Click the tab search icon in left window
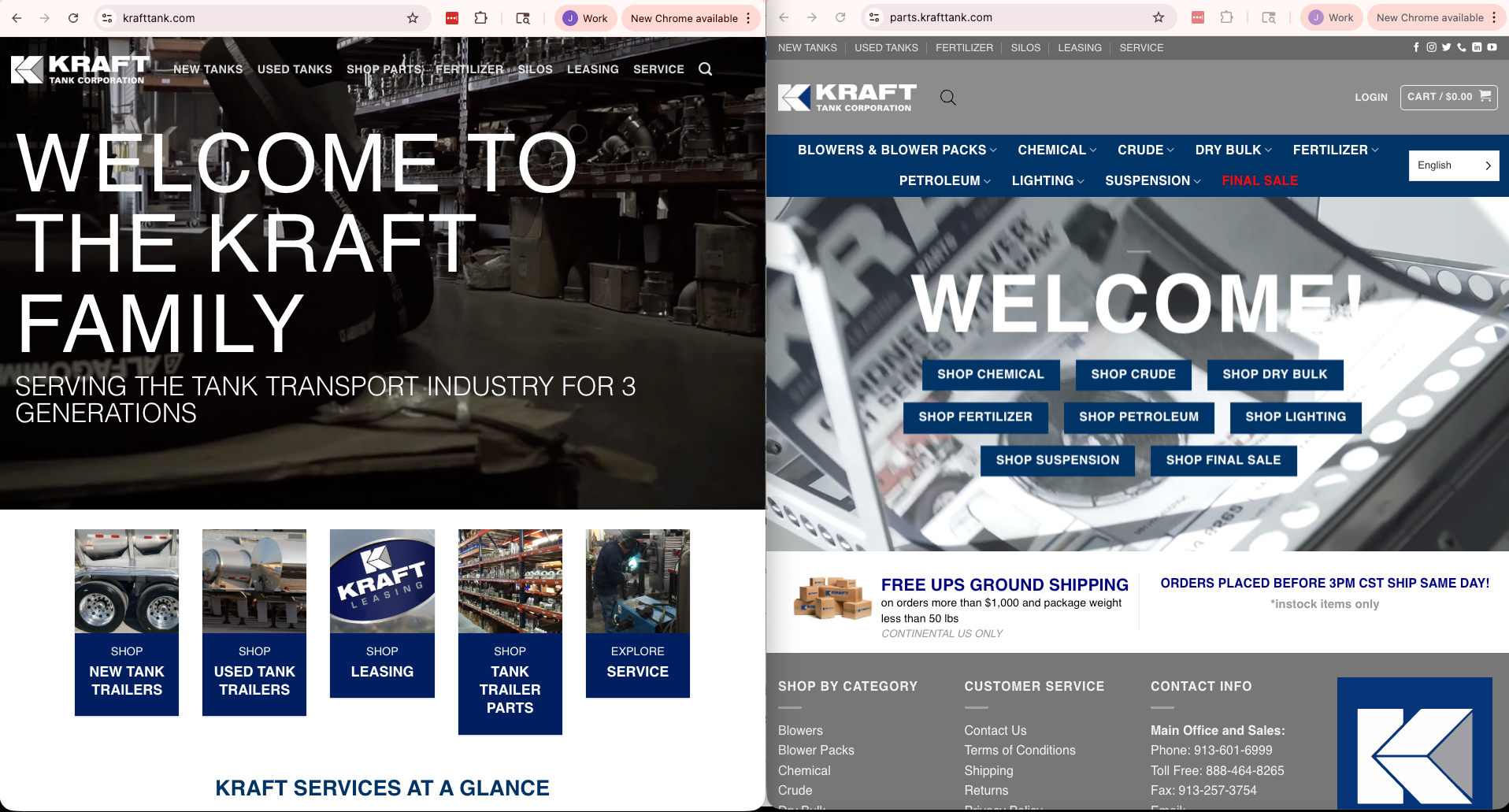1509x812 pixels. point(523,18)
